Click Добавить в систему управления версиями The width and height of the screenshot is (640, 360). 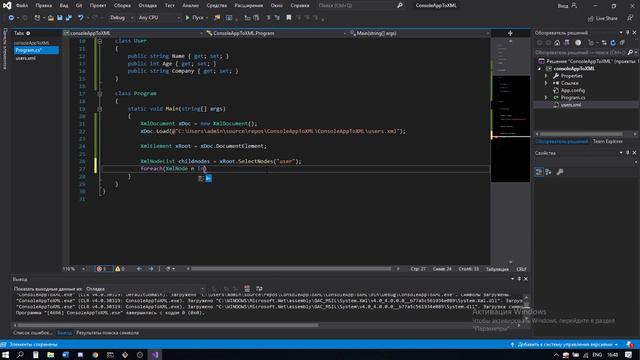[x=564, y=344]
